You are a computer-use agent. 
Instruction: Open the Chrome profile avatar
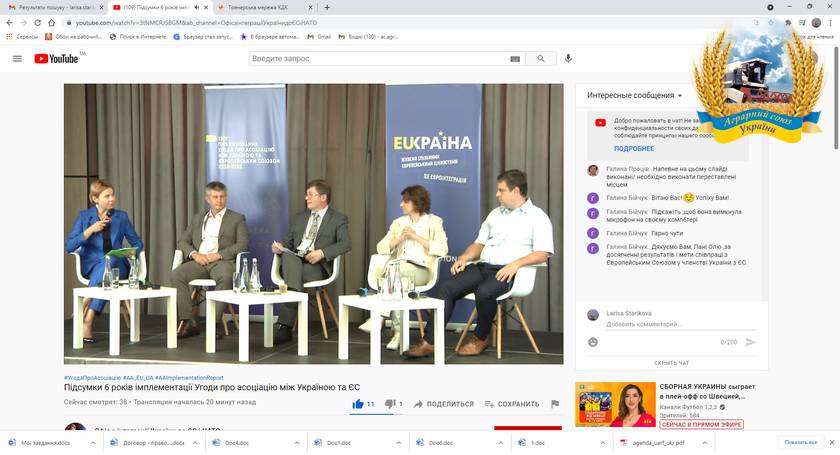[x=816, y=23]
